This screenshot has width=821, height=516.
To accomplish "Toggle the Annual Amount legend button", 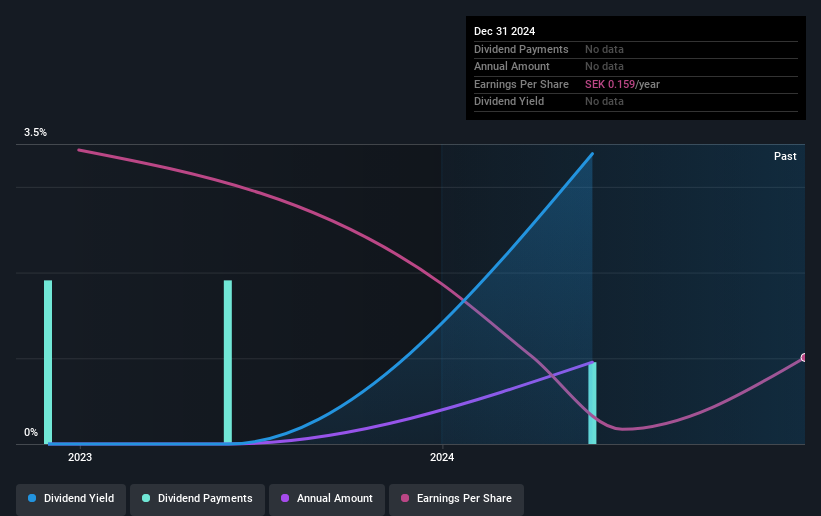I will point(327,499).
